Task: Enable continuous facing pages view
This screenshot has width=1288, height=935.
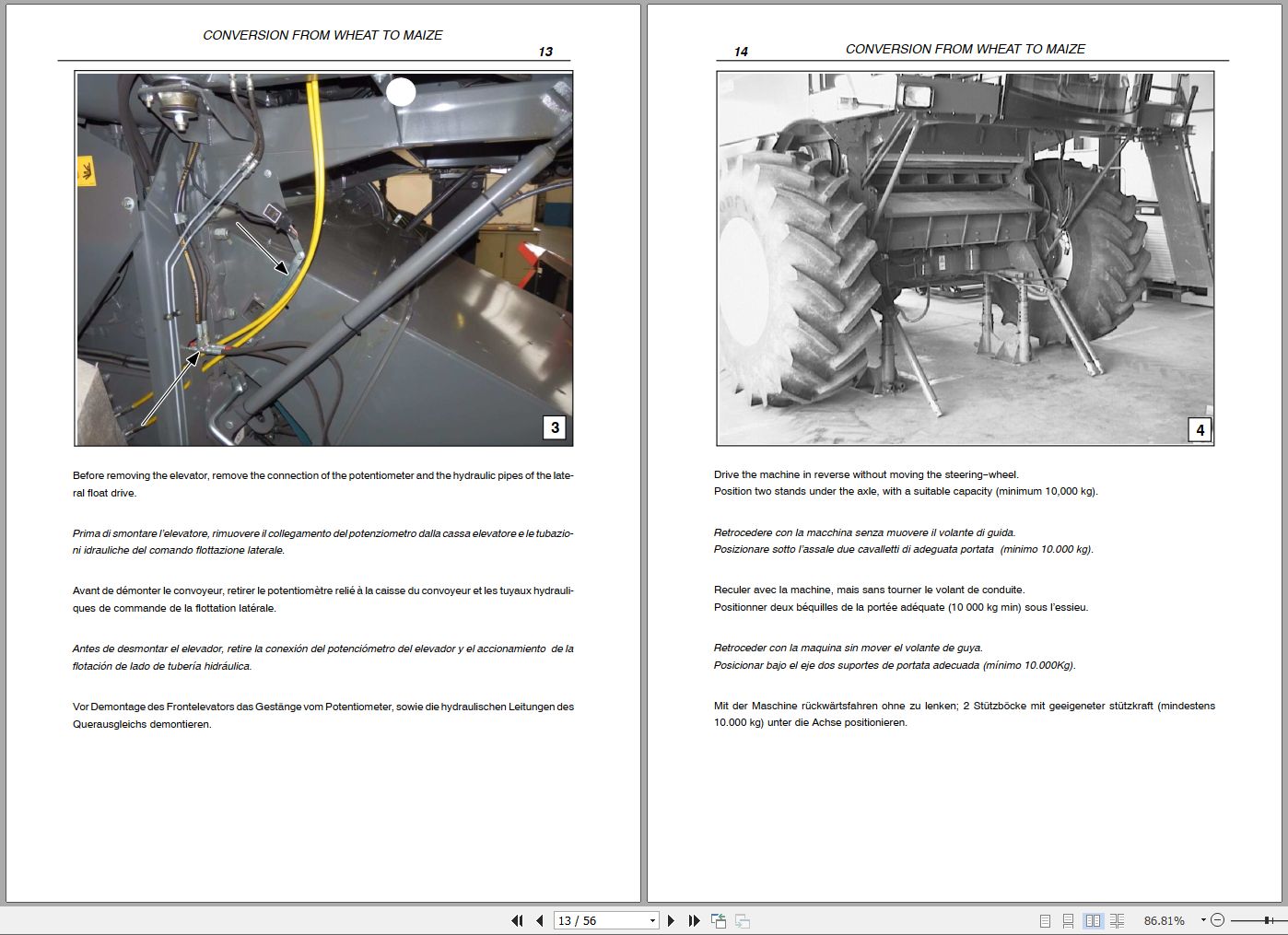Action: [1117, 920]
